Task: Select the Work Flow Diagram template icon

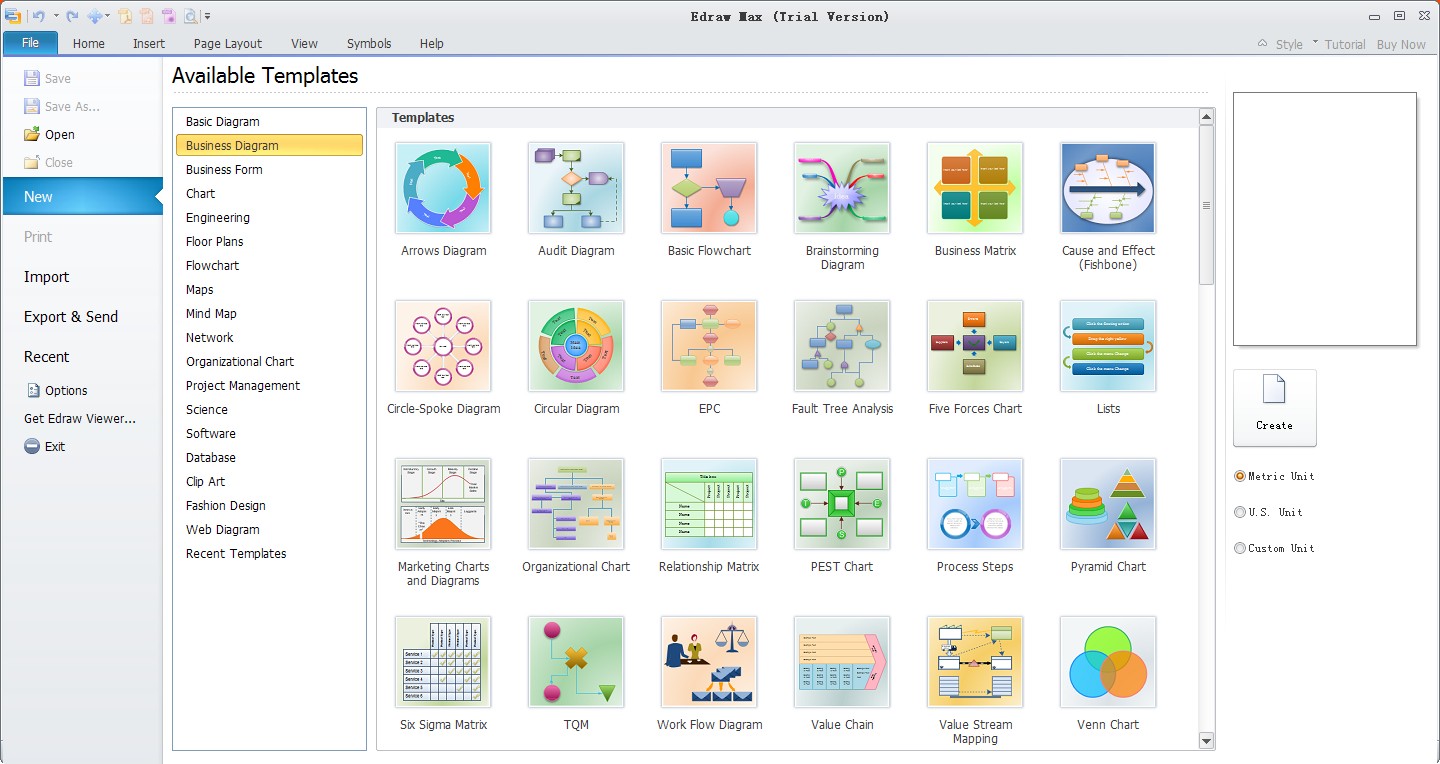Action: tap(709, 662)
